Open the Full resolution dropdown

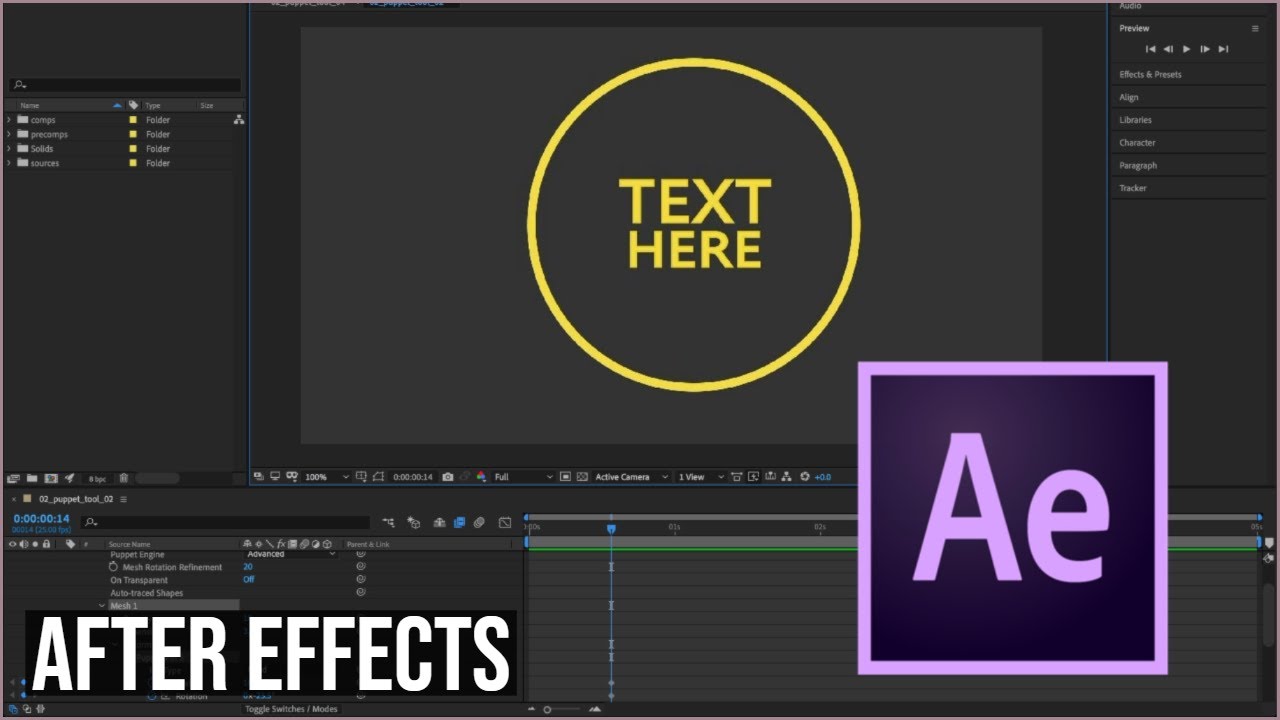coord(523,477)
